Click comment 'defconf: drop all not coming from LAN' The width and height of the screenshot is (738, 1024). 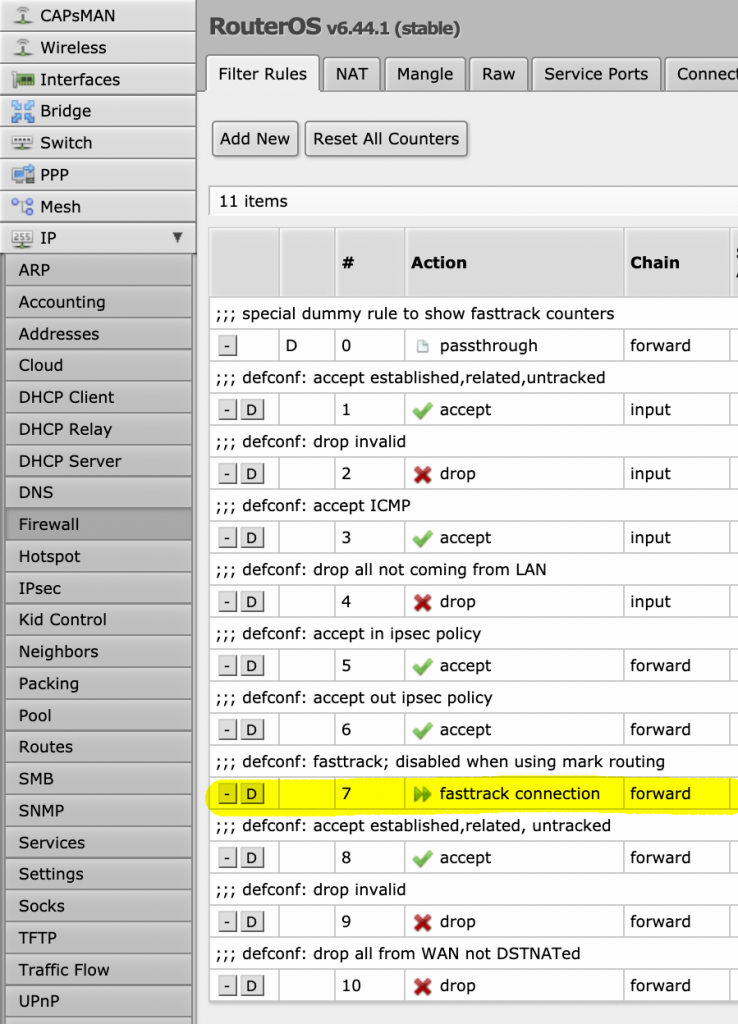coord(394,570)
